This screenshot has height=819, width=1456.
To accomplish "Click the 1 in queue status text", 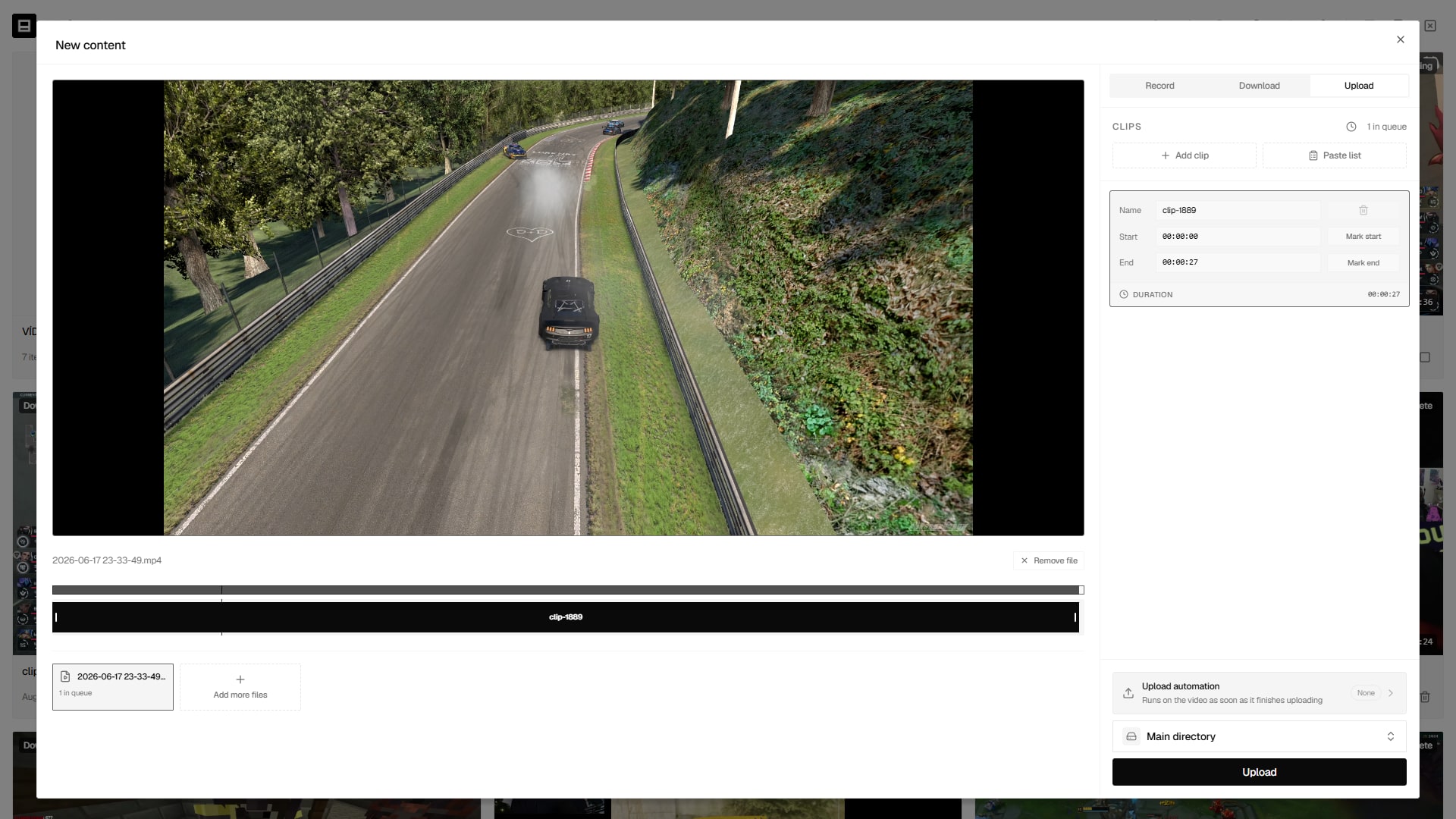I will point(1386,127).
